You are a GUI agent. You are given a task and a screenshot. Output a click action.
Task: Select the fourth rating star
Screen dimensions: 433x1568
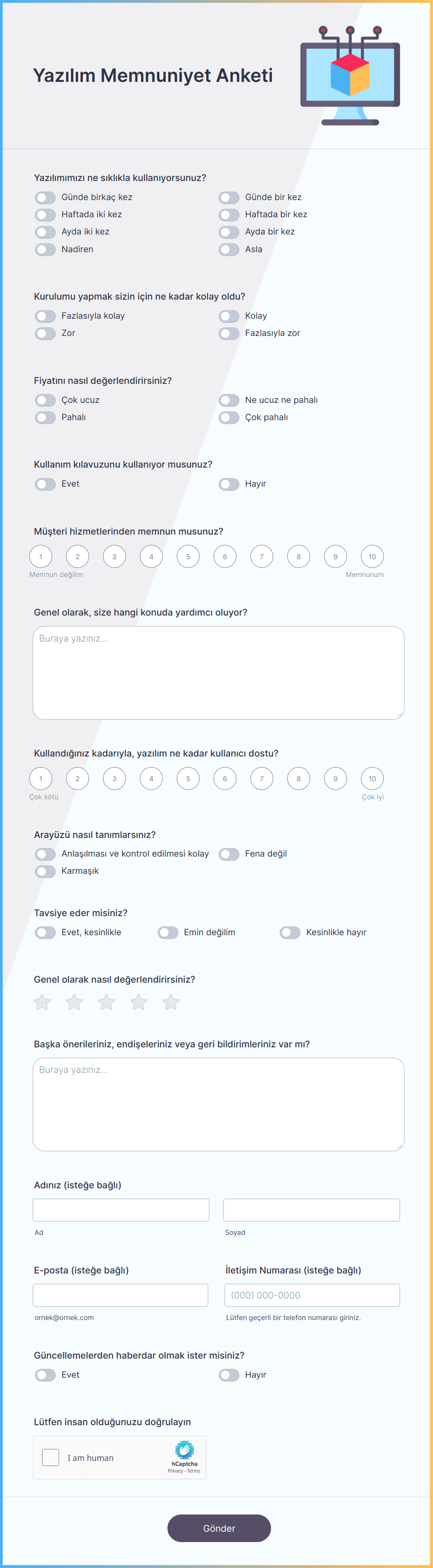click(139, 1002)
